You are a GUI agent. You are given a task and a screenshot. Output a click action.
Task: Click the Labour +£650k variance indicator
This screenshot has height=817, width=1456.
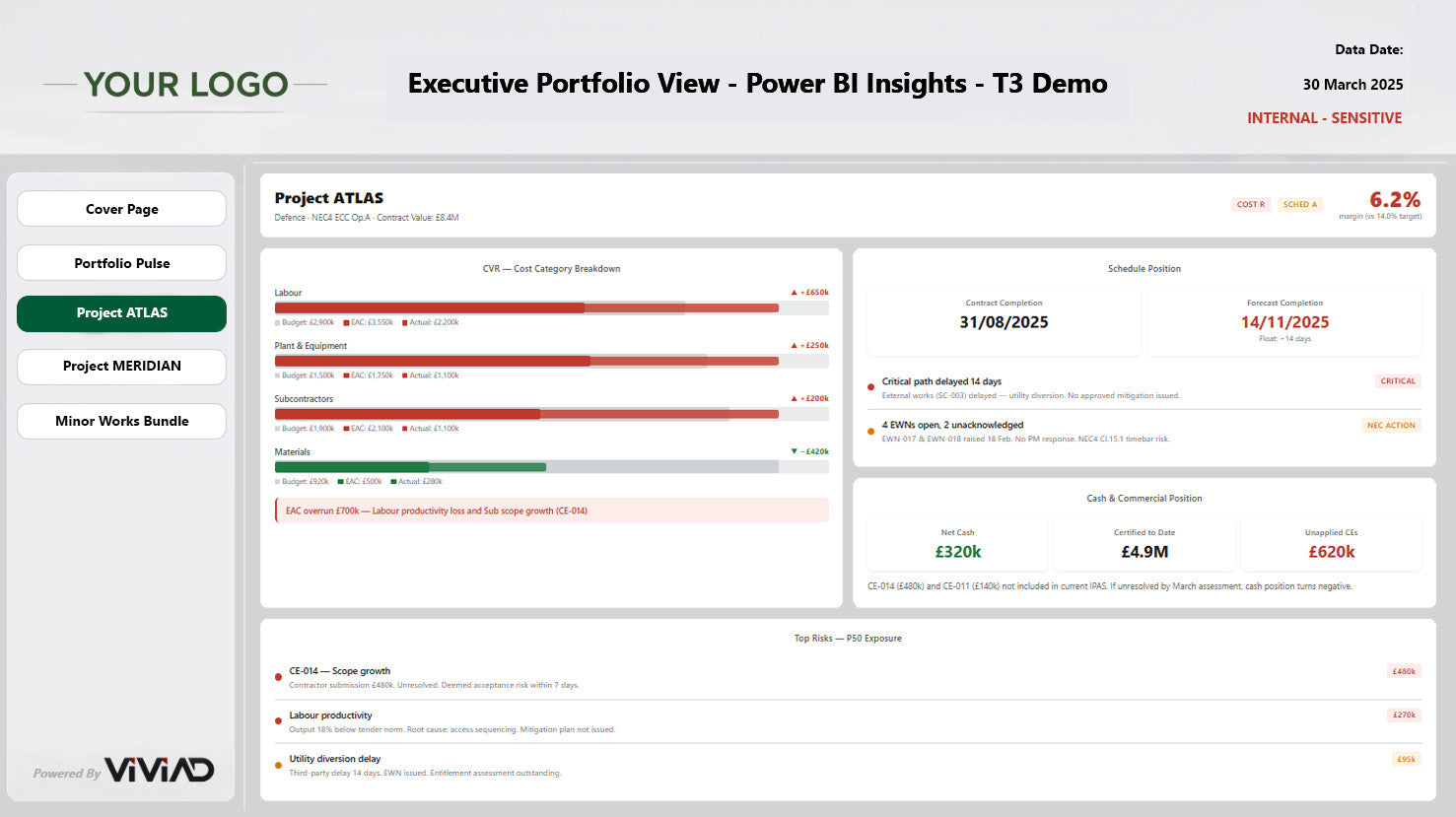pos(809,293)
